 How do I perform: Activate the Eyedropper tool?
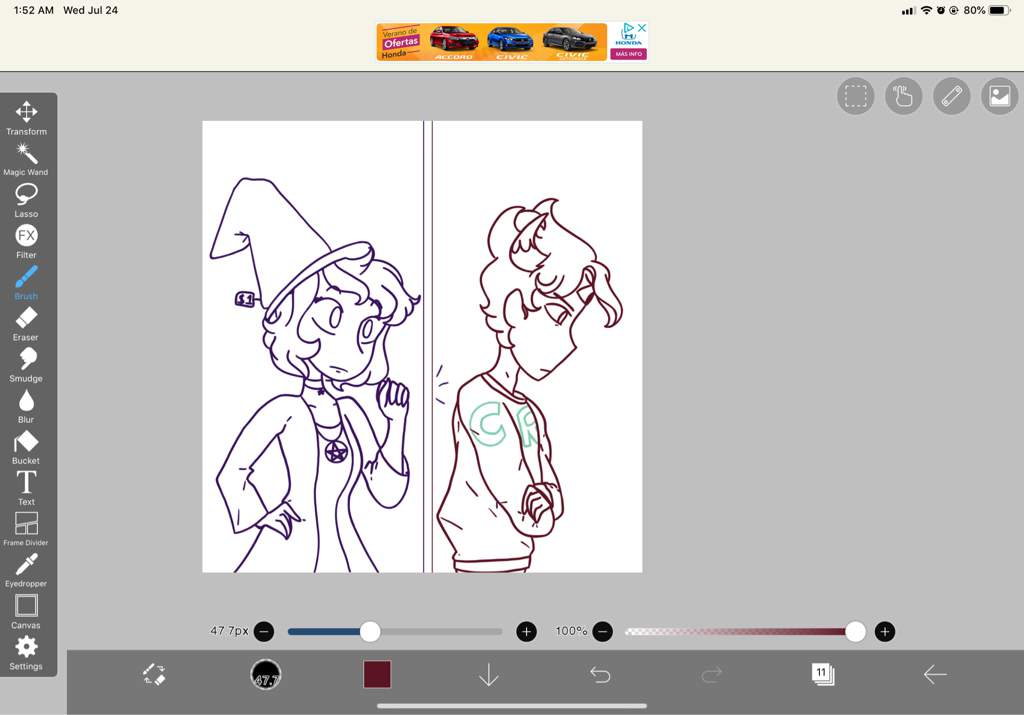pyautogui.click(x=26, y=570)
